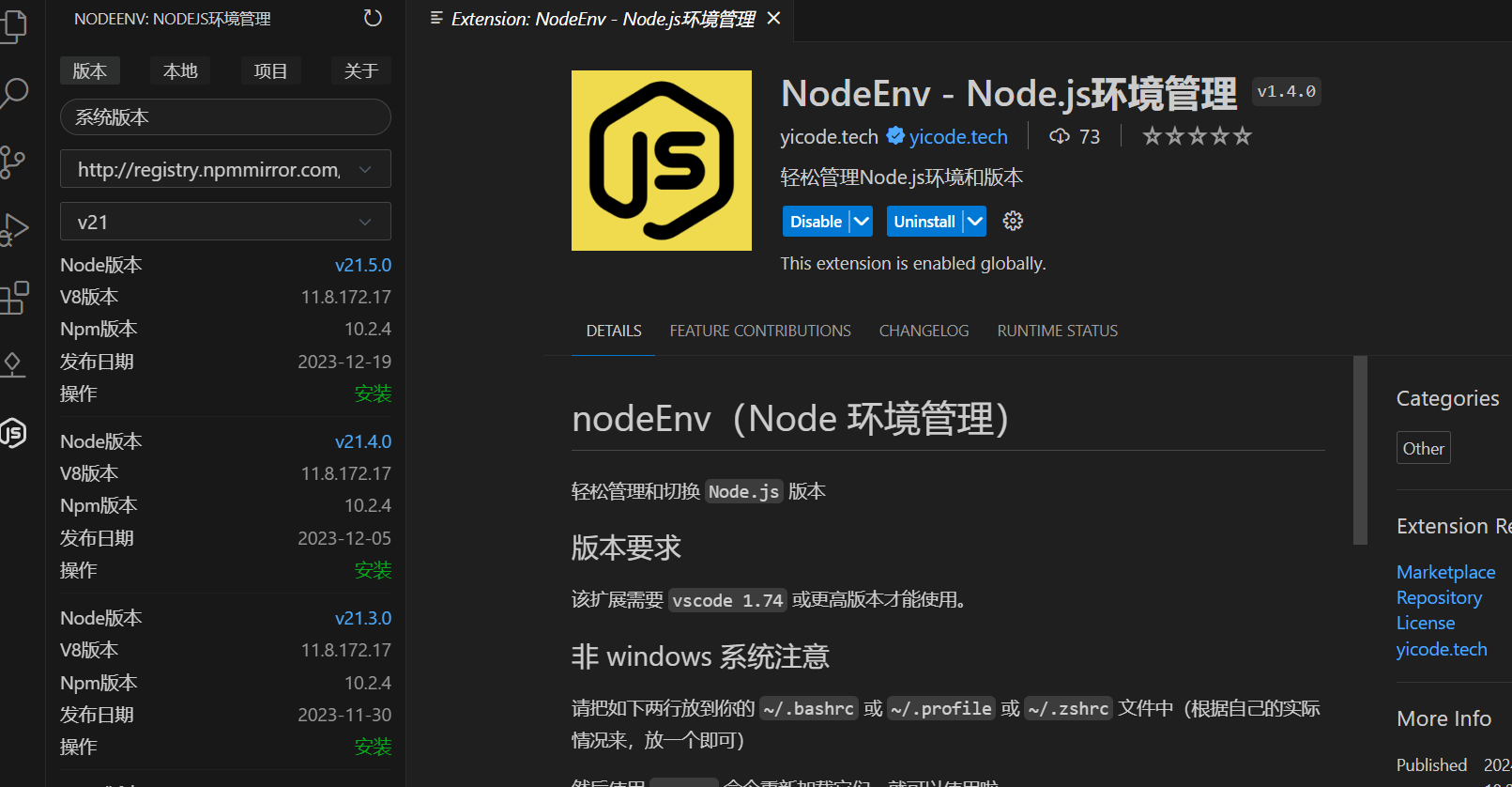
Task: Open the Search view in activity bar
Action: point(13,93)
